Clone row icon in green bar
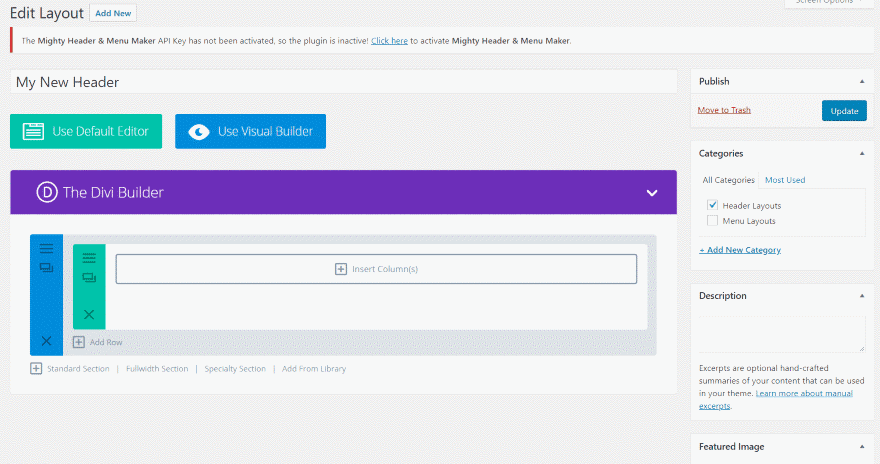This screenshot has height=464, width=880. [89, 278]
